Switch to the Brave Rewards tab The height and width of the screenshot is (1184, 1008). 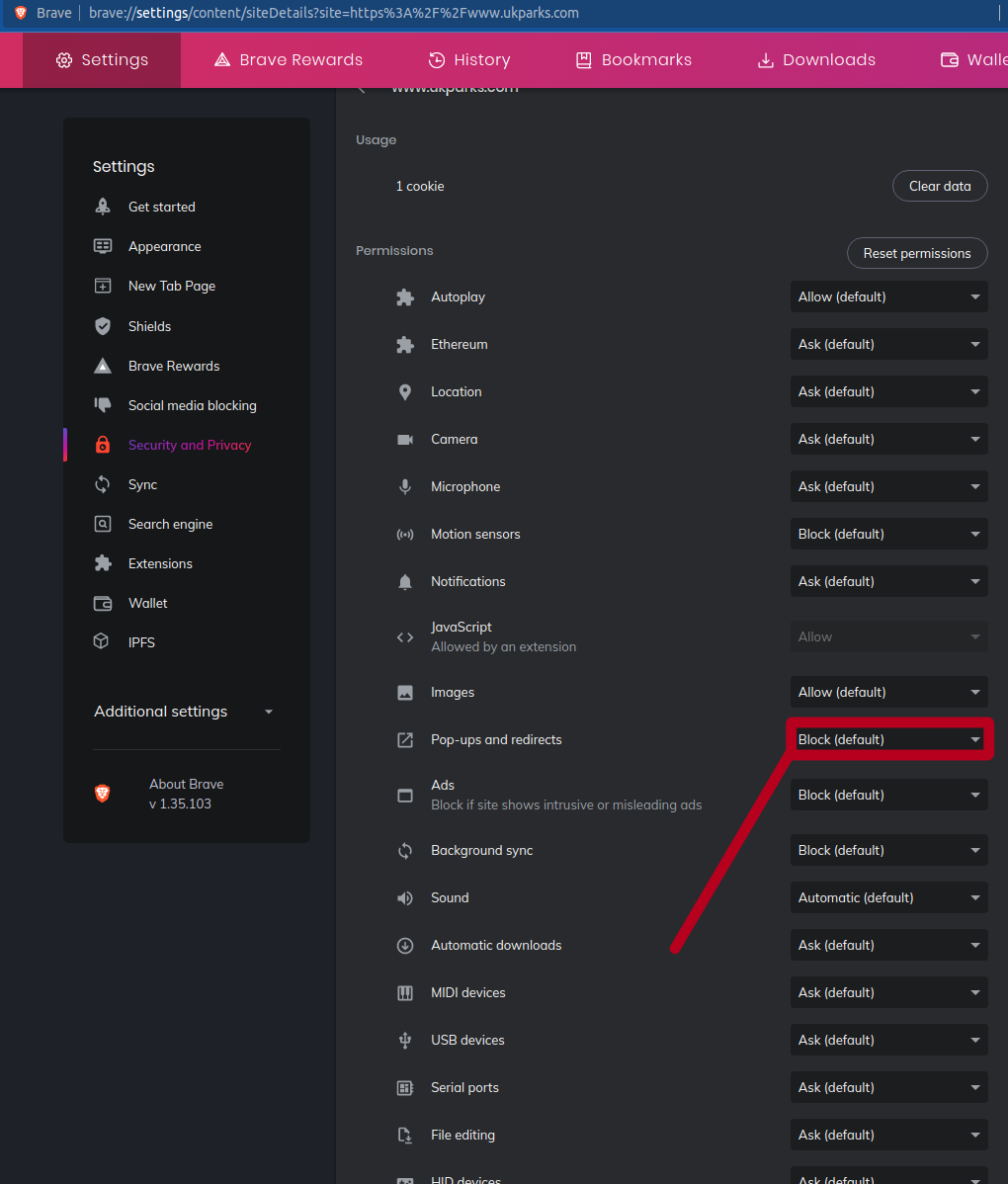289,60
